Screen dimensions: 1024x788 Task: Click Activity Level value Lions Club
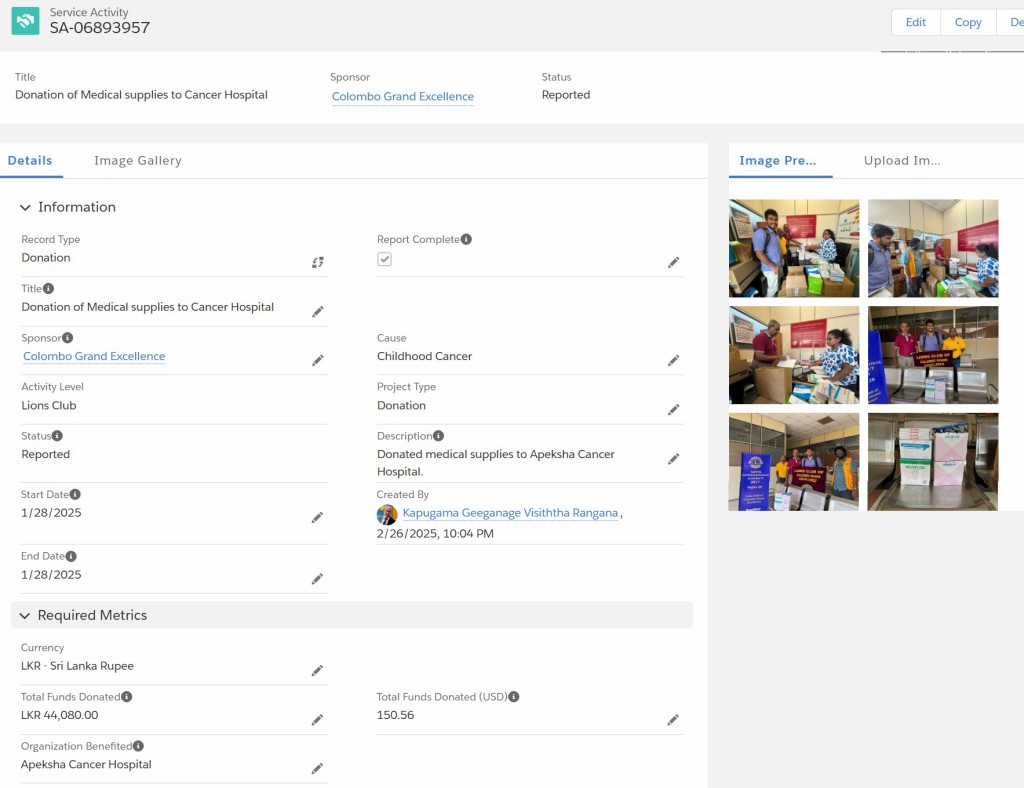click(x=49, y=405)
